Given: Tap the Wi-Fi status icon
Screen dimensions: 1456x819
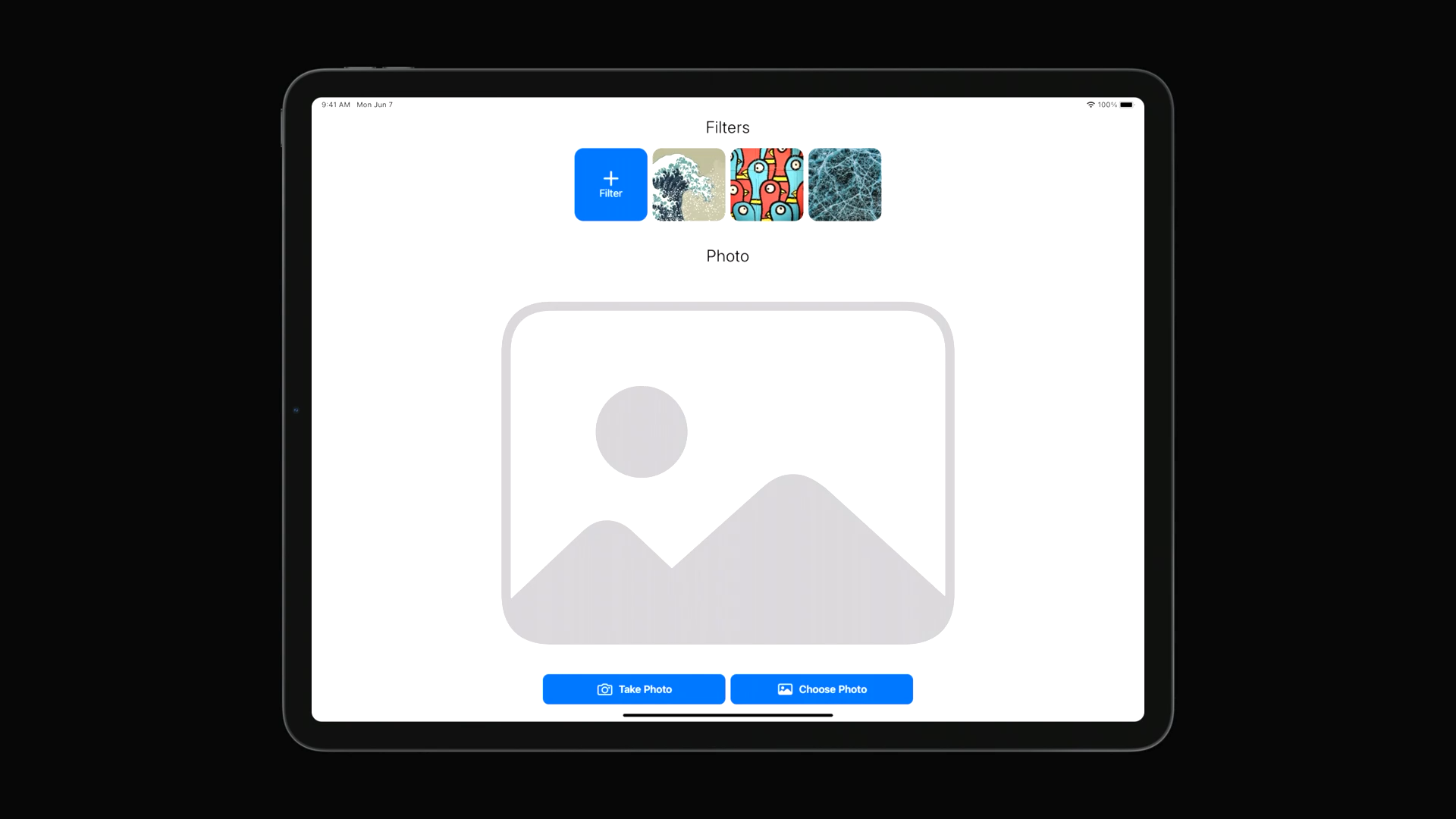Looking at the screenshot, I should coord(1090,105).
